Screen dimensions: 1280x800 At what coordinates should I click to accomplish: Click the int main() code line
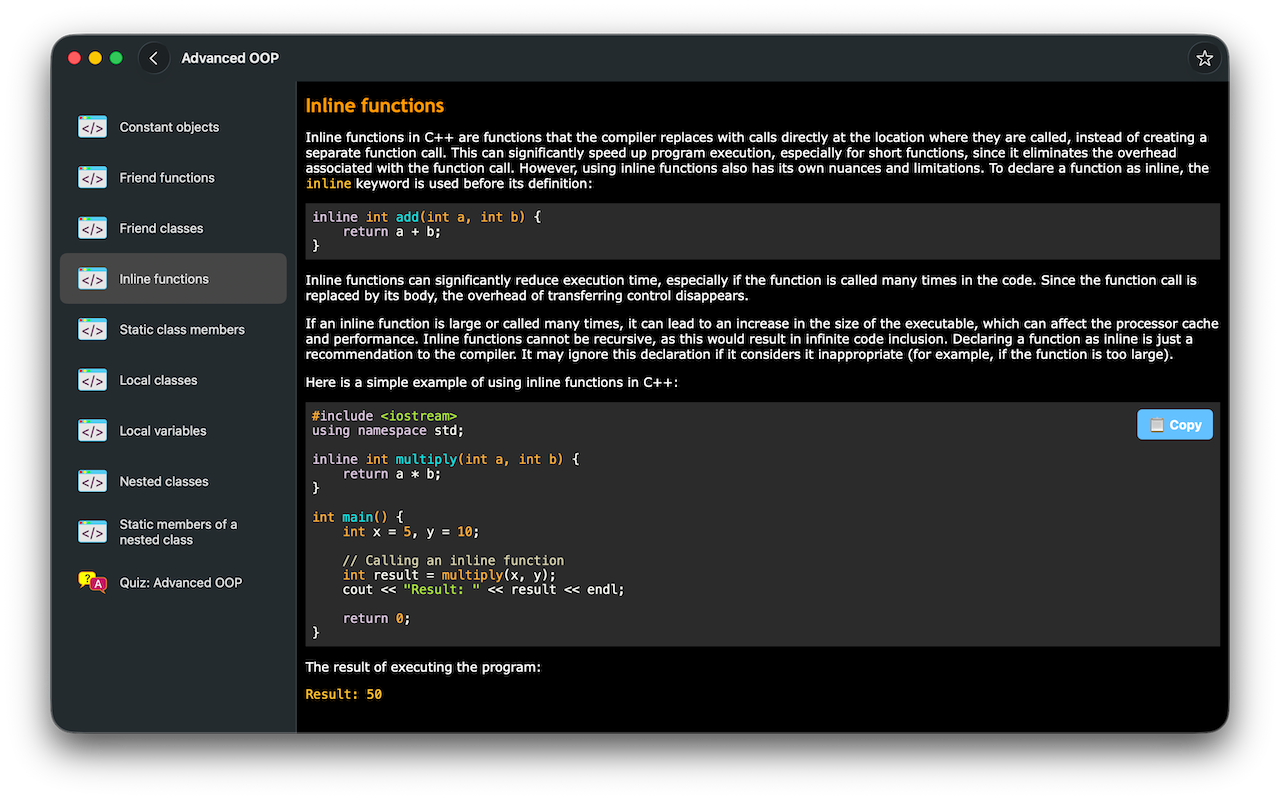[358, 517]
